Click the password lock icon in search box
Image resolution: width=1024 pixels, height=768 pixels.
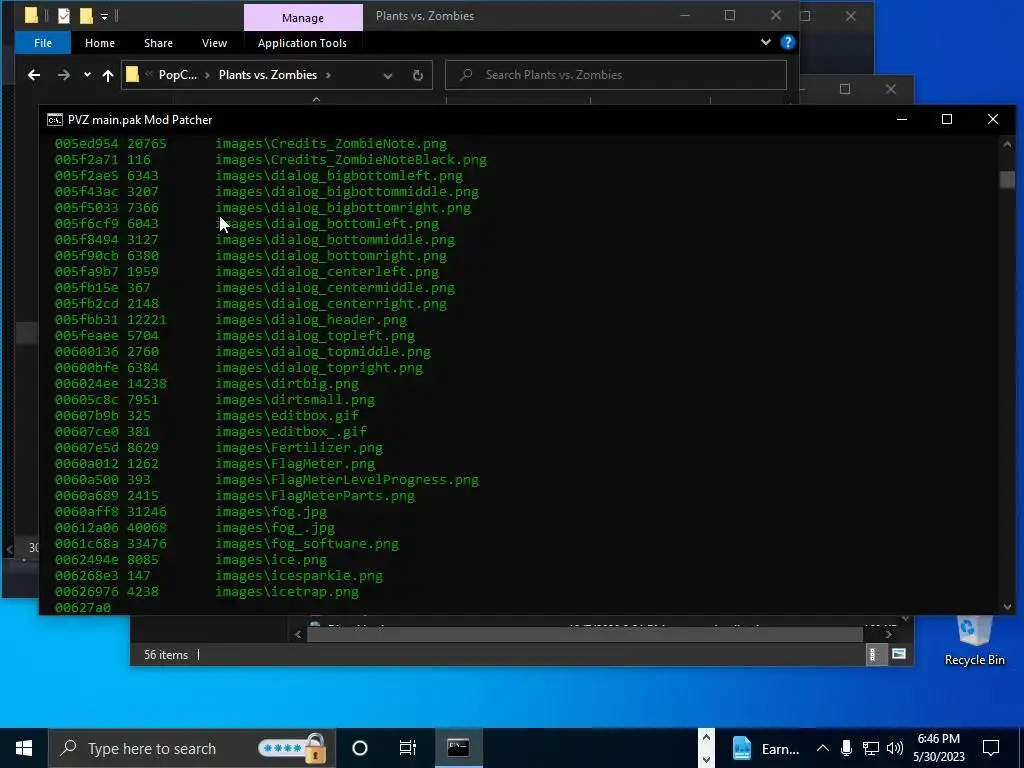click(x=315, y=748)
